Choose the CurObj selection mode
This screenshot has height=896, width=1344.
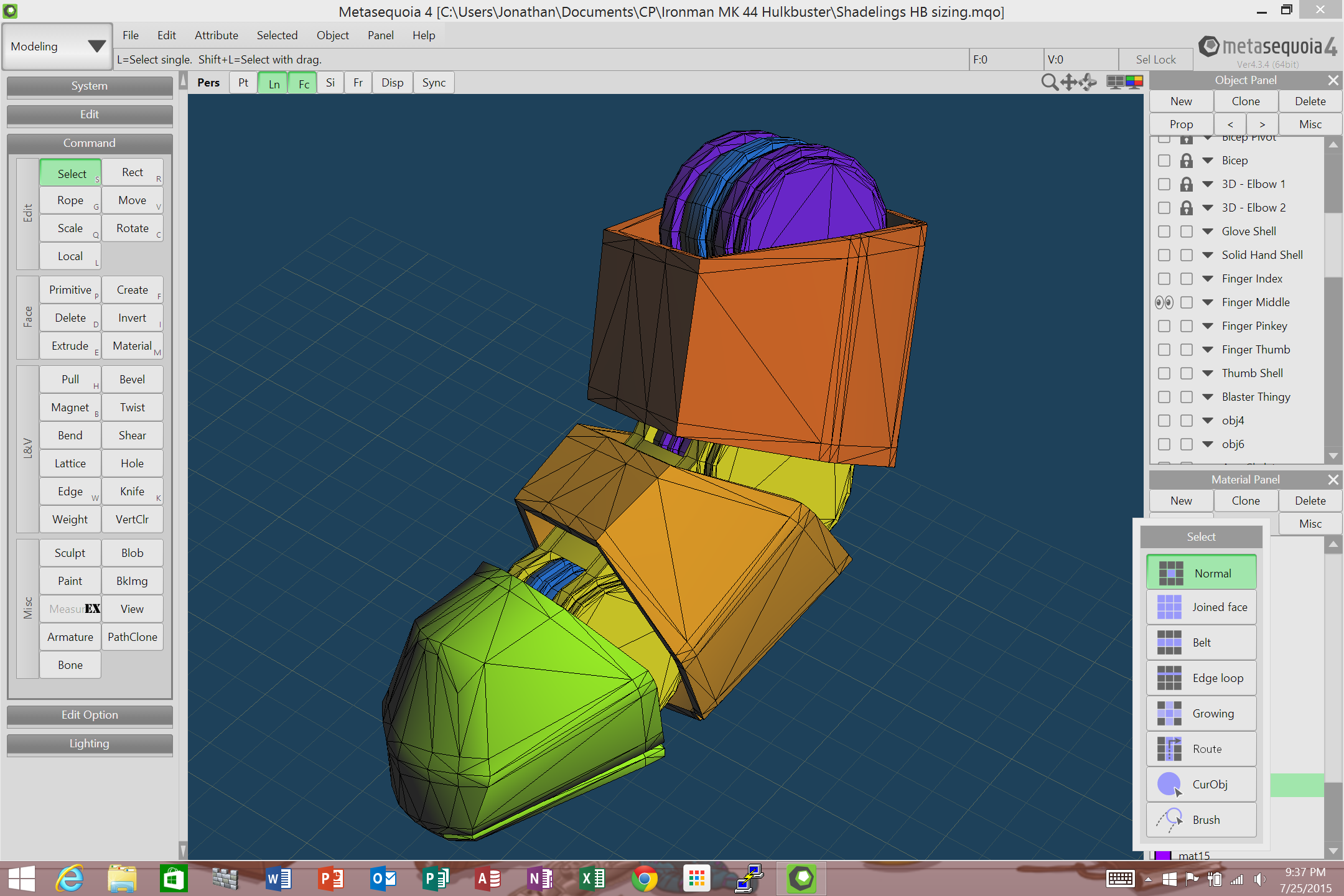pos(1201,785)
